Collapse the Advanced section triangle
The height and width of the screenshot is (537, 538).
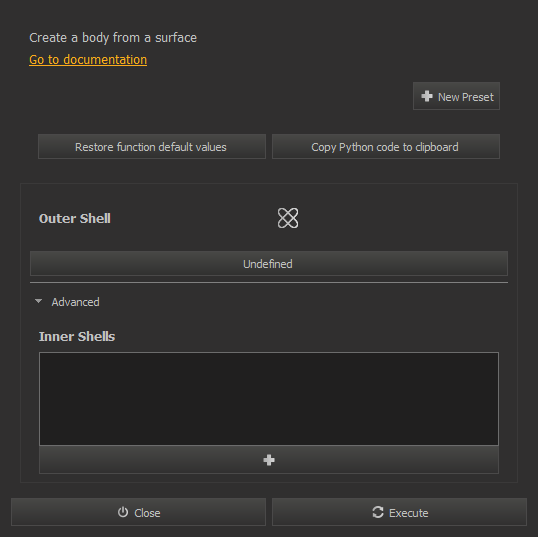pyautogui.click(x=38, y=301)
